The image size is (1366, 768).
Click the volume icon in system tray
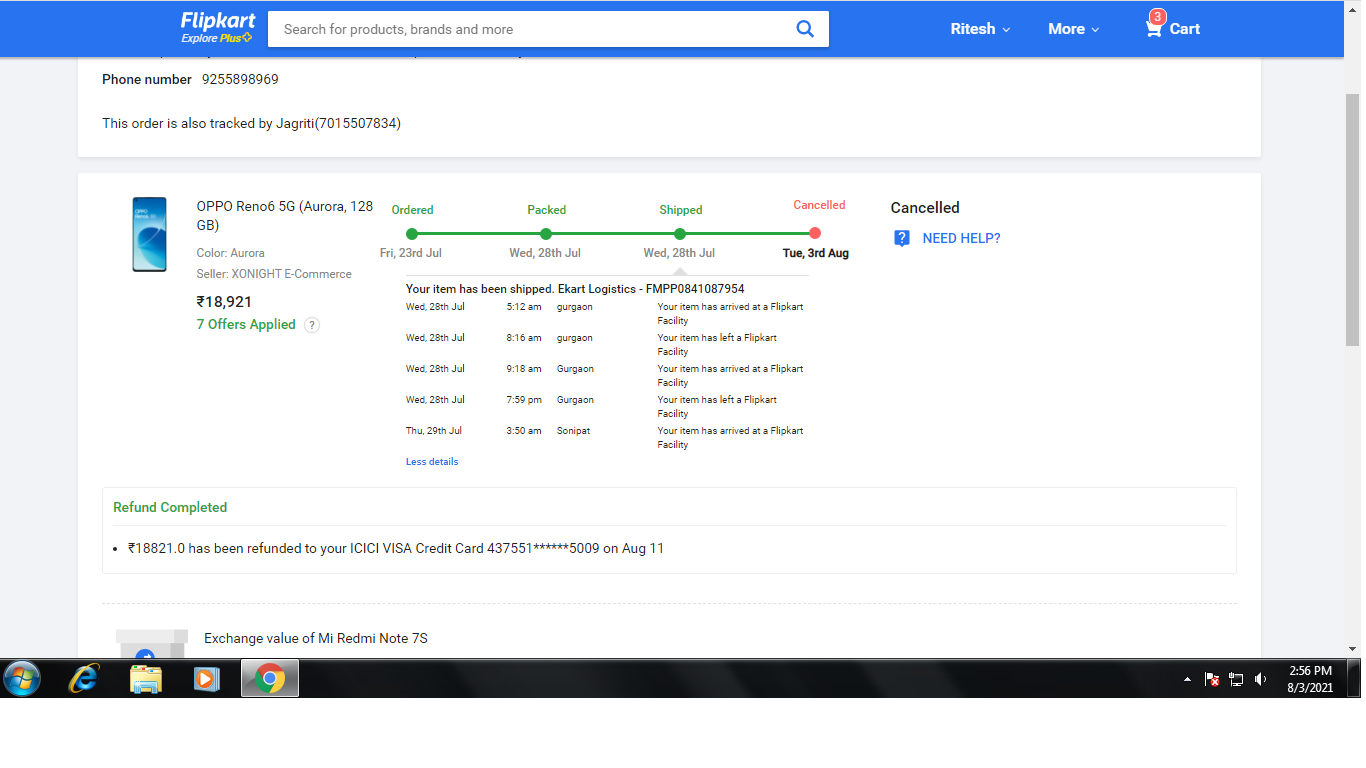(1261, 679)
